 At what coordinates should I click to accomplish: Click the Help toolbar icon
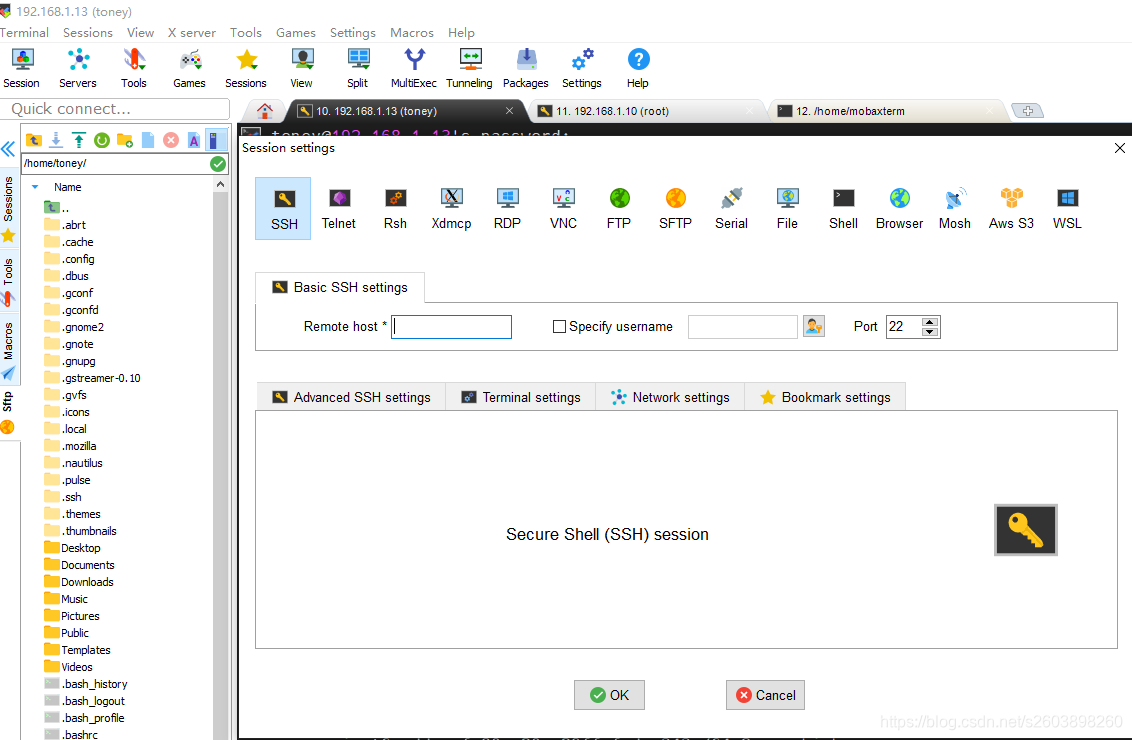pyautogui.click(x=637, y=69)
